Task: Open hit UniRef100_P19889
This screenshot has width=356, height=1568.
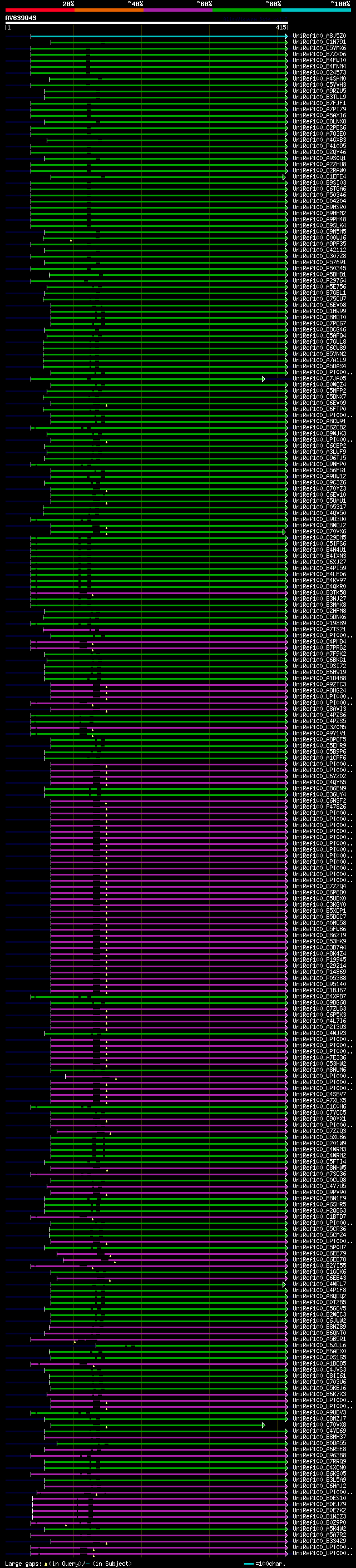Action: tap(319, 624)
